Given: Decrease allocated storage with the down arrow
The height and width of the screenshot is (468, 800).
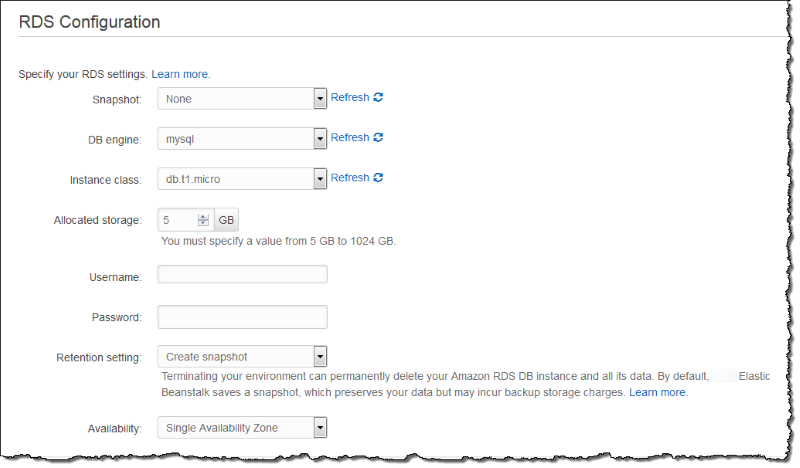Looking at the screenshot, I should tap(204, 224).
